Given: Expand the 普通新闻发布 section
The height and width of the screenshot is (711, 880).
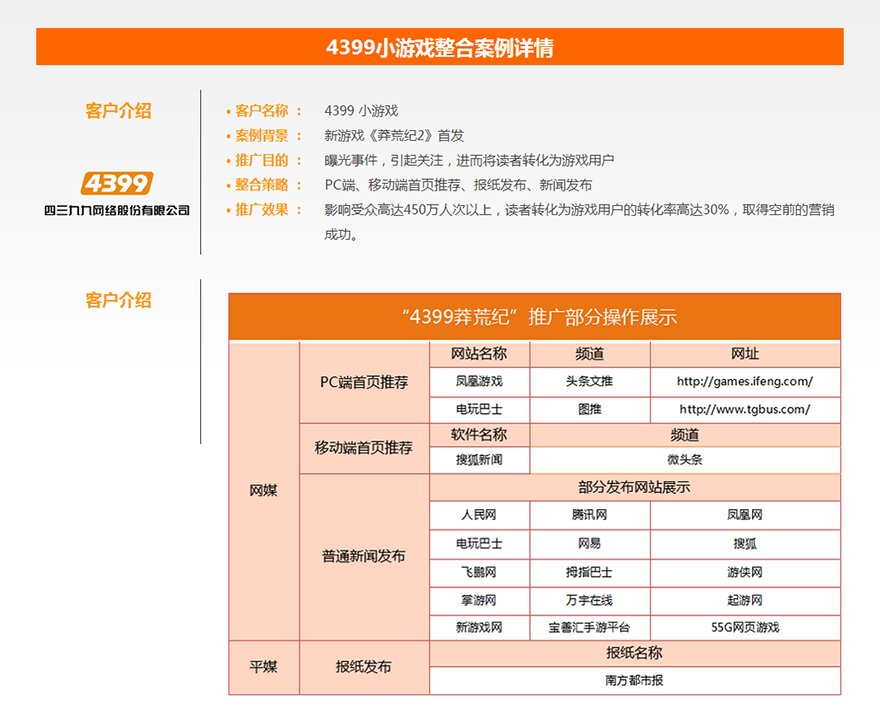Looking at the screenshot, I should [x=362, y=556].
